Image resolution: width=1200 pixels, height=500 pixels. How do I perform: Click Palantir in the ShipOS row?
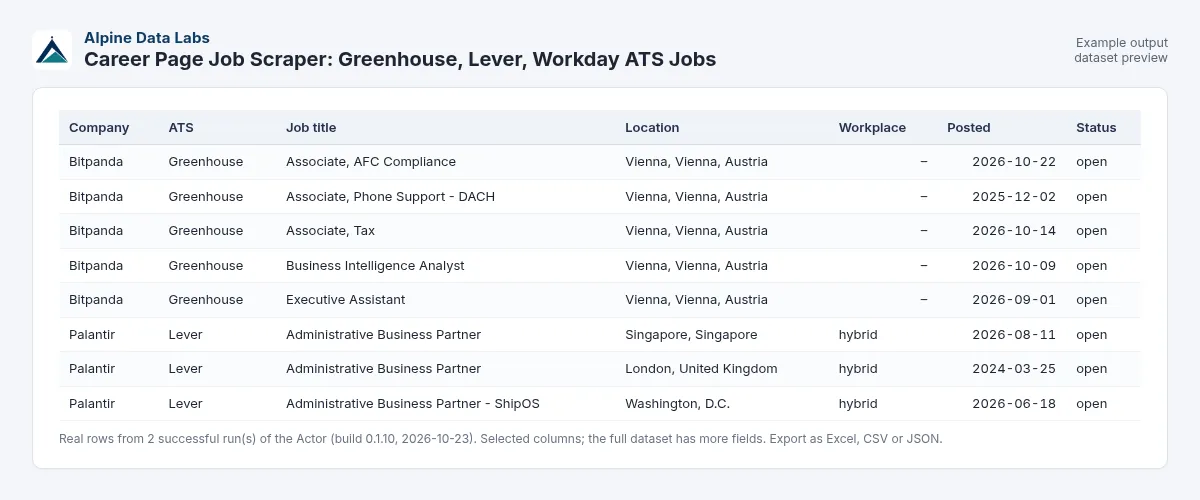[92, 404]
